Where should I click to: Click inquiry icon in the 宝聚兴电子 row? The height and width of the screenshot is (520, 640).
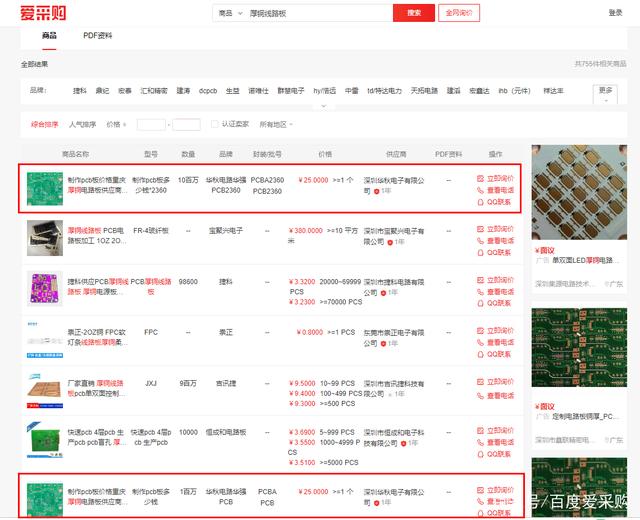click(480, 229)
